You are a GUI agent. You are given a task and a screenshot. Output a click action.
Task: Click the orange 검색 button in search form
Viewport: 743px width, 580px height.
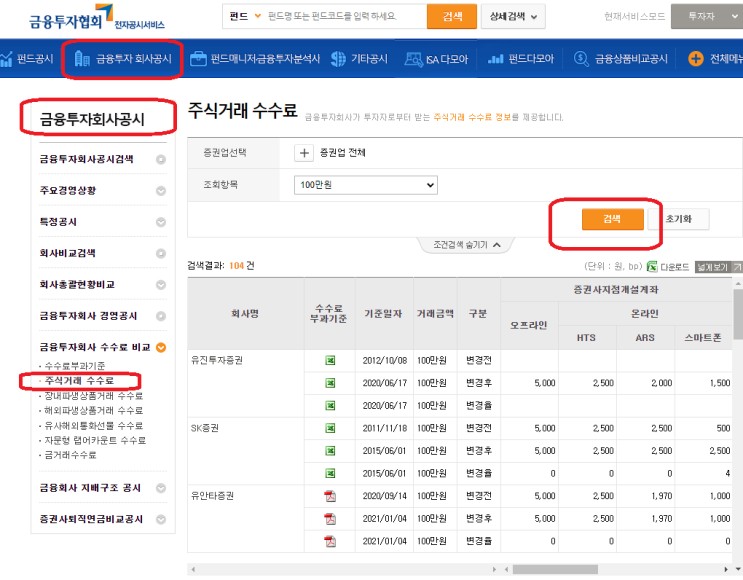pyautogui.click(x=612, y=219)
